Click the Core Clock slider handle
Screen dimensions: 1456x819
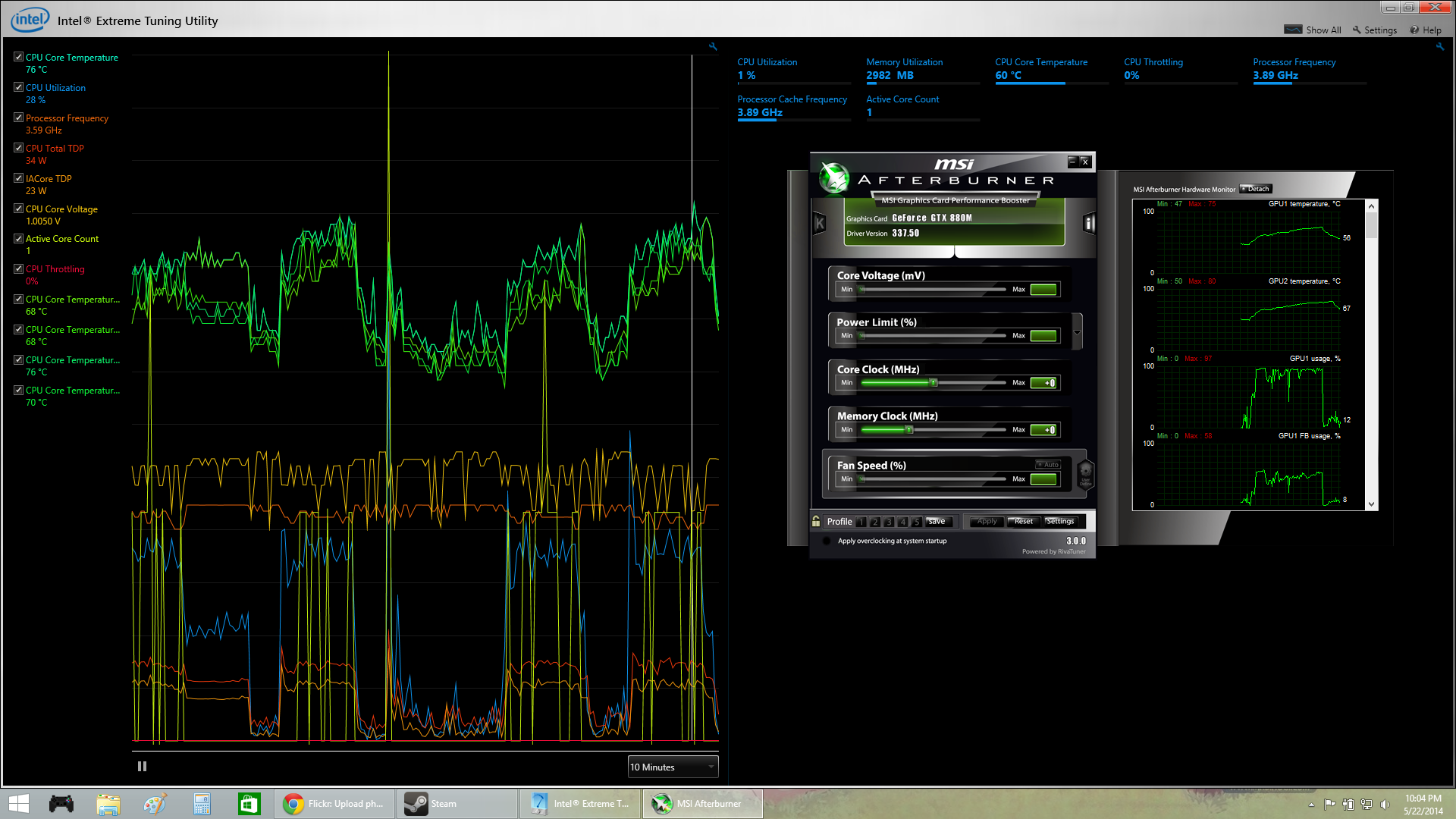[x=934, y=383]
